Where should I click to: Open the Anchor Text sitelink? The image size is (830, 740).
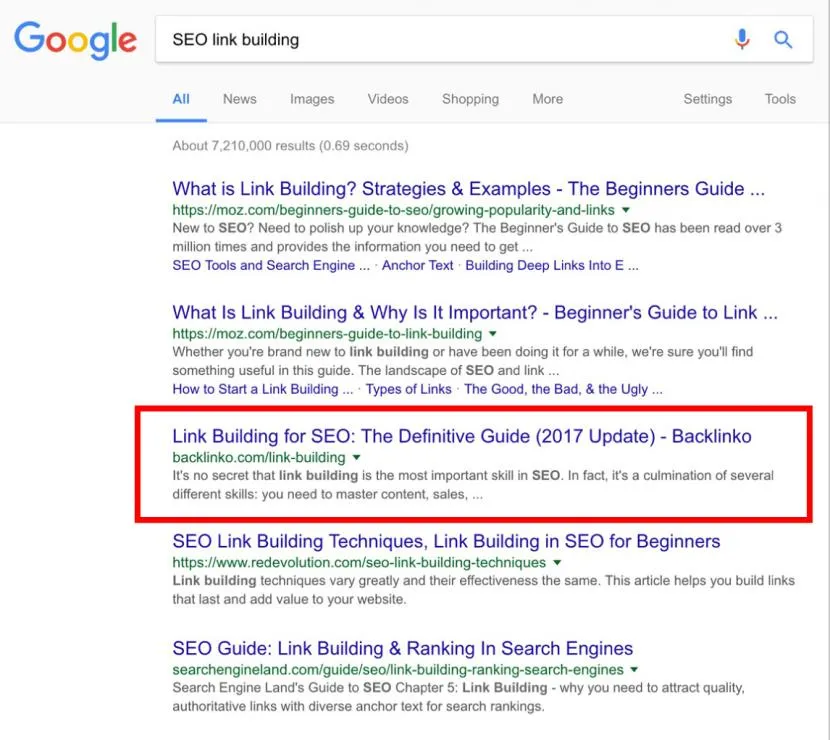[x=418, y=265]
